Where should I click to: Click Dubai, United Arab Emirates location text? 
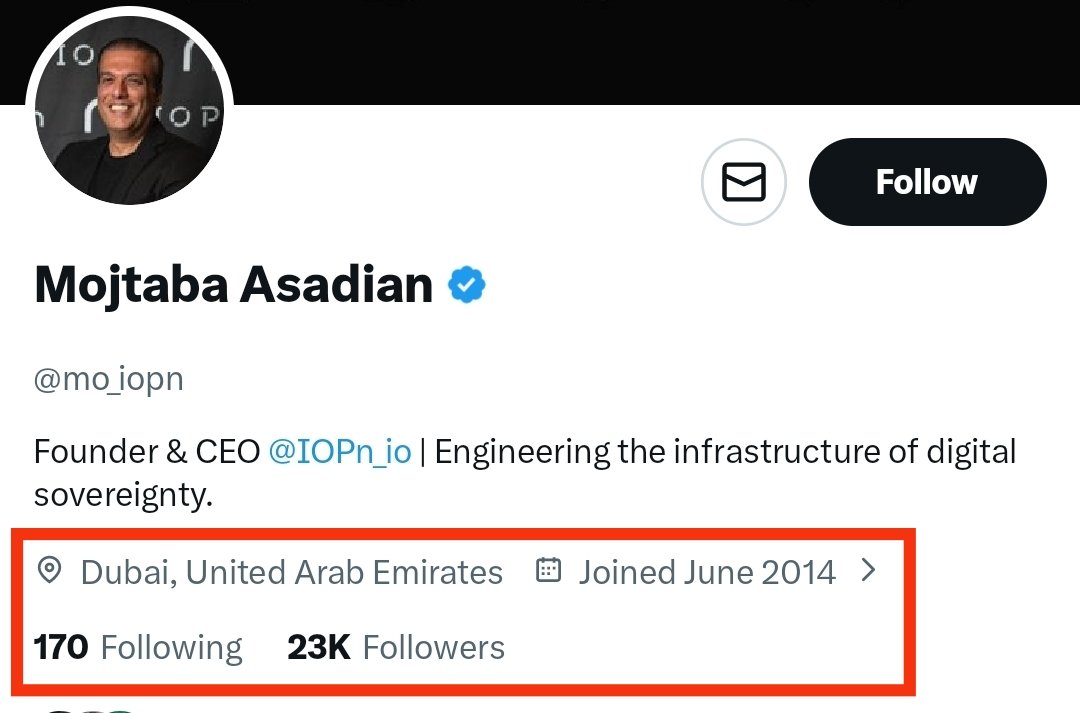291,572
